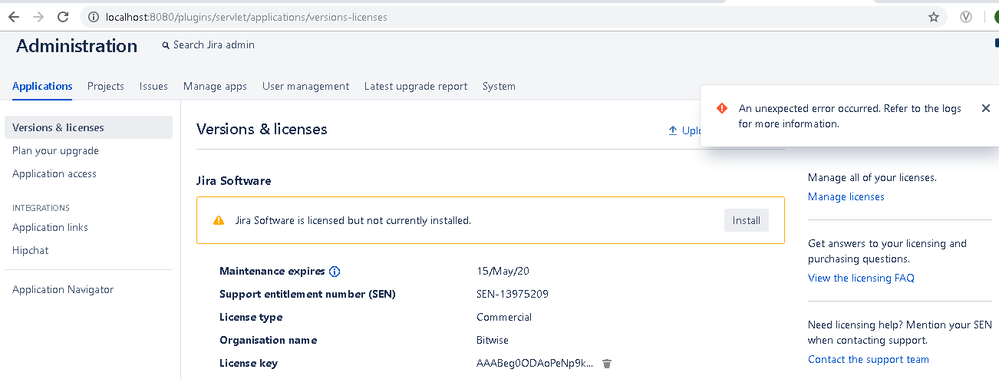
Task: Open the System tab
Action: tap(499, 86)
